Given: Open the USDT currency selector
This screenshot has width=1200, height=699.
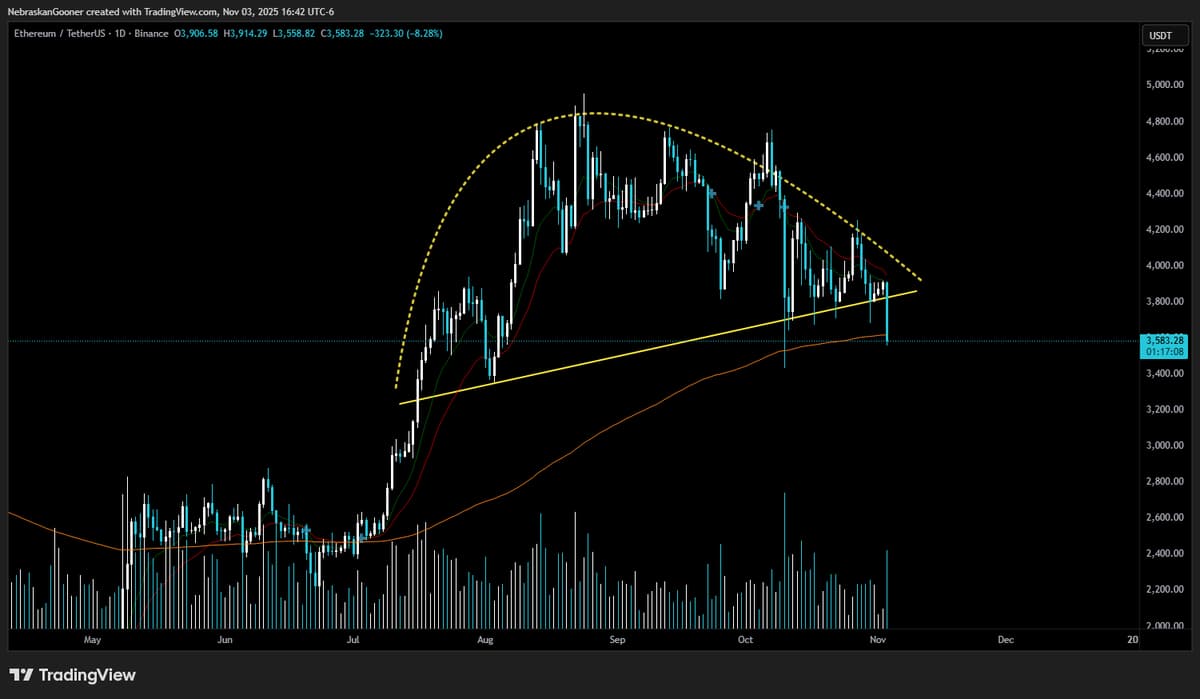Looking at the screenshot, I should [x=1160, y=36].
